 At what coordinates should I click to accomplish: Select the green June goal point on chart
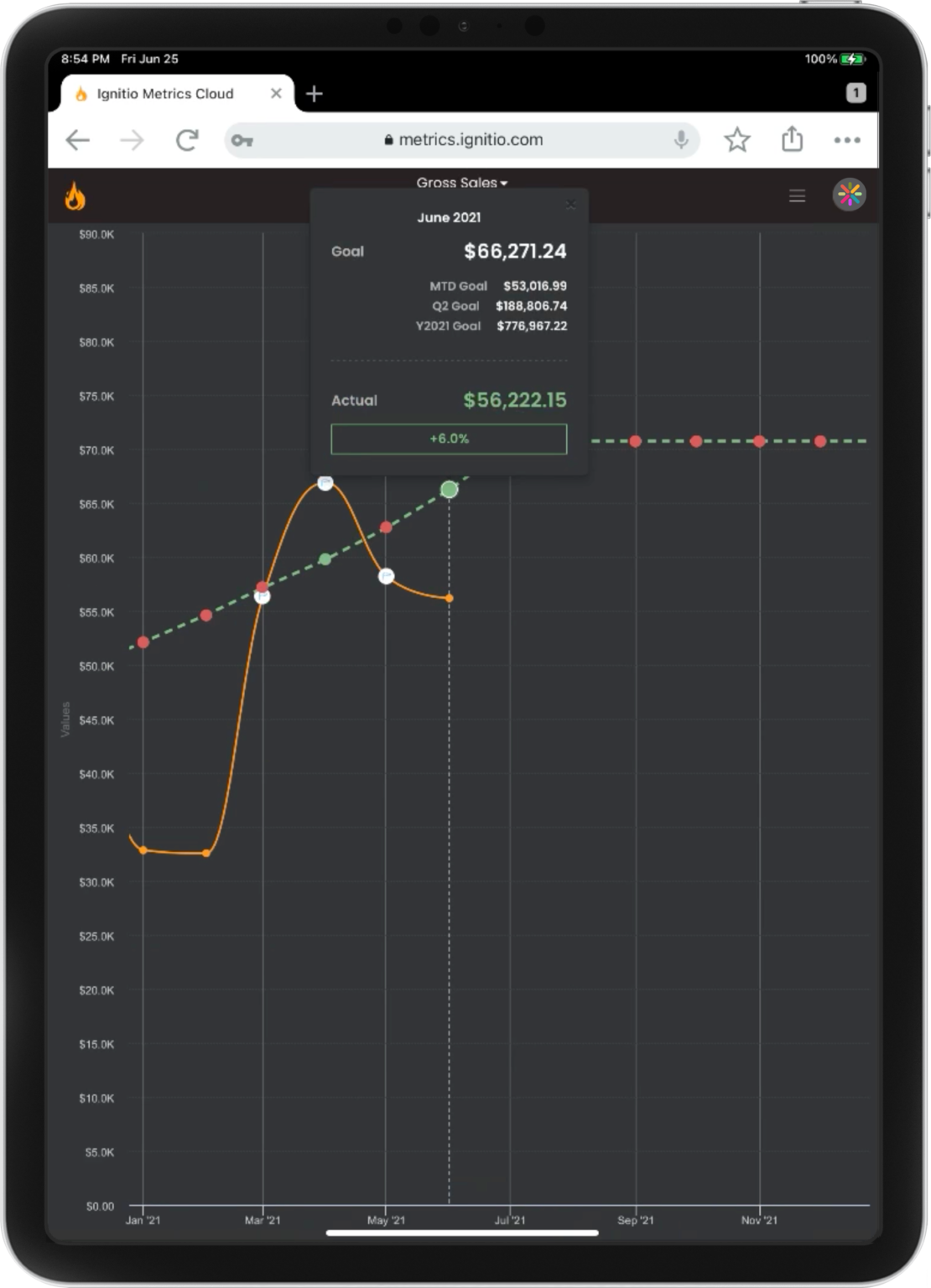pos(449,489)
